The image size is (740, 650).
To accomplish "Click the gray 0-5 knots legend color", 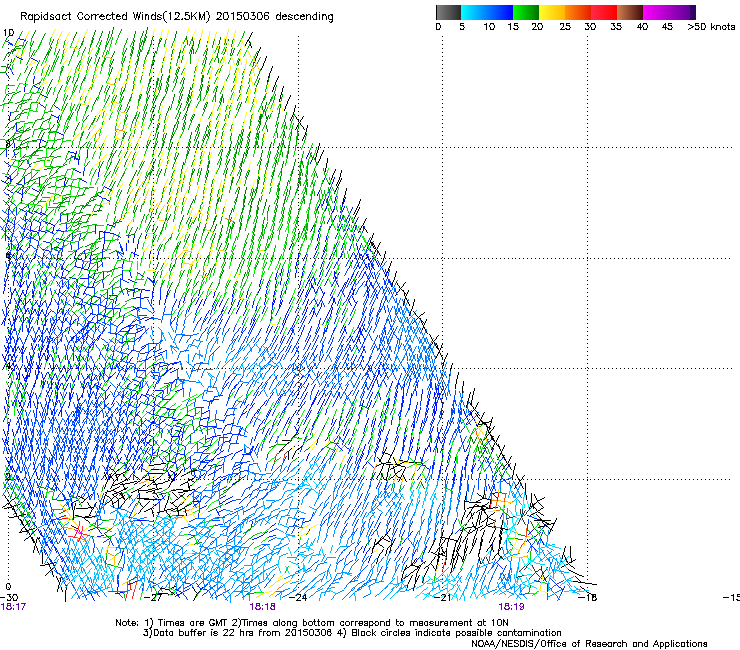I will tap(448, 12).
